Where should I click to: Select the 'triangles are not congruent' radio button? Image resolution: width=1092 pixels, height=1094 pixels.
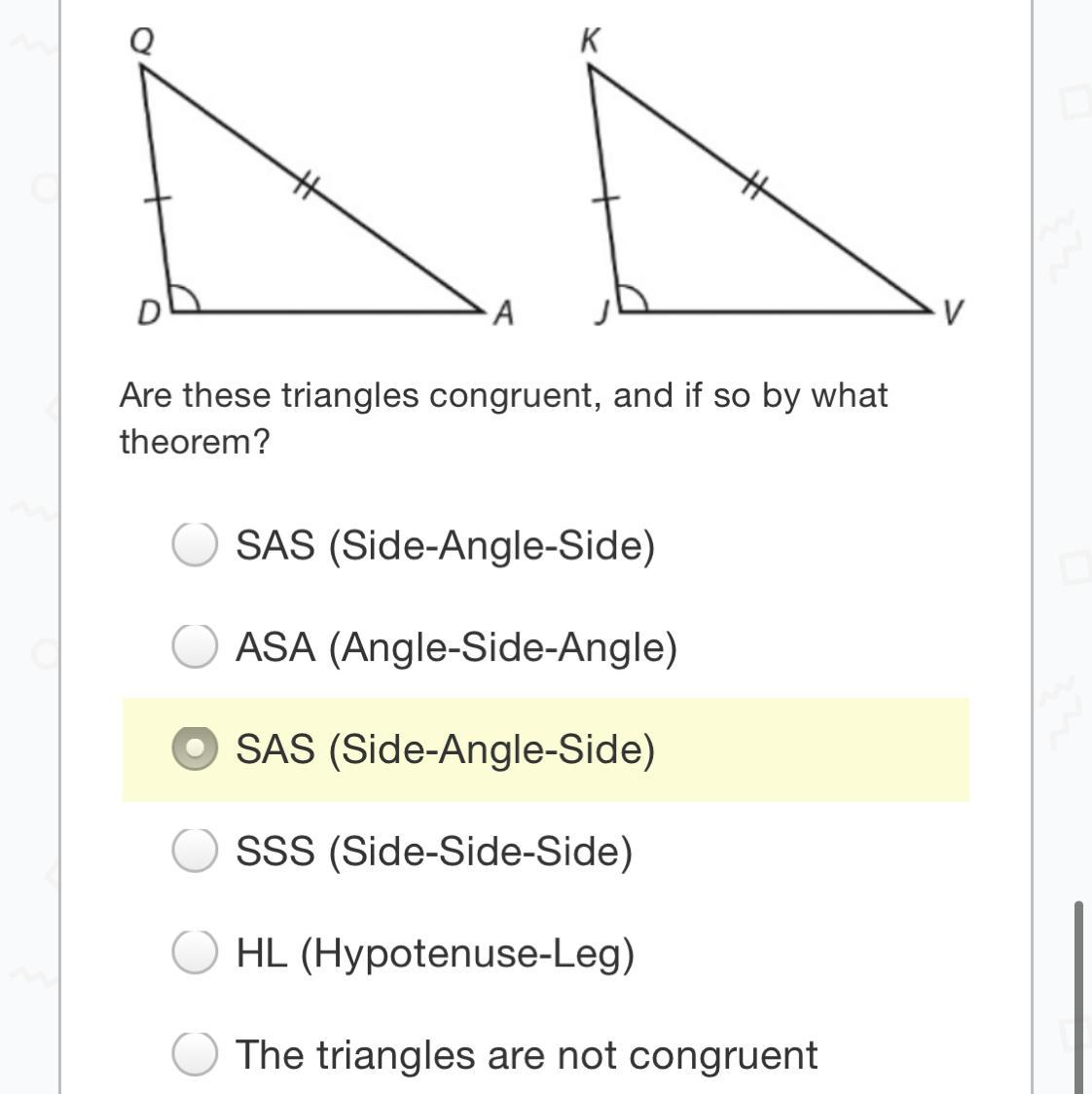194,1054
